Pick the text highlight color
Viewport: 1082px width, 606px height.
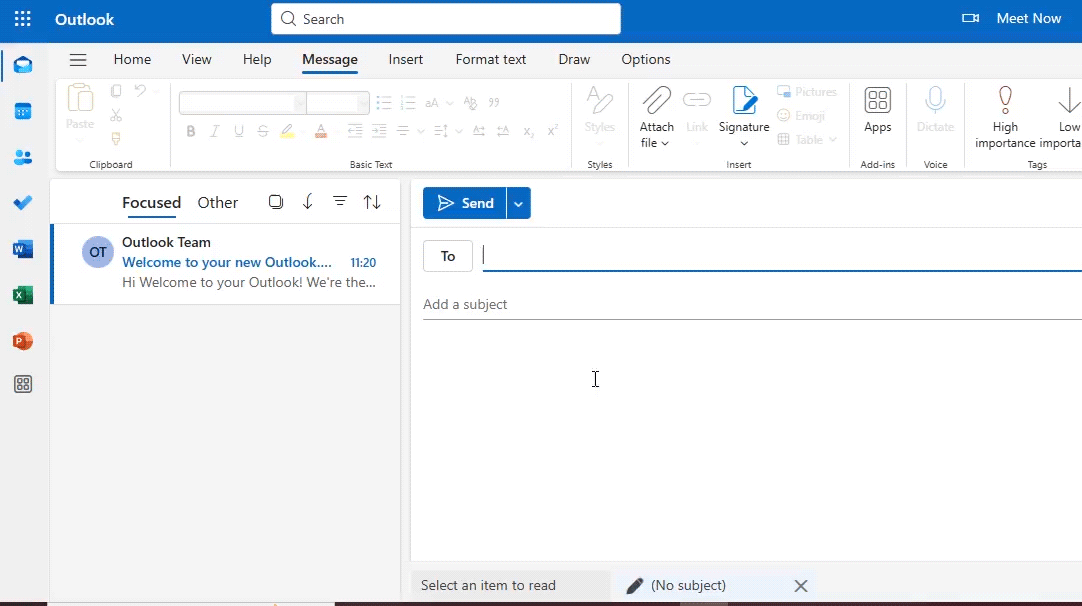pos(288,131)
